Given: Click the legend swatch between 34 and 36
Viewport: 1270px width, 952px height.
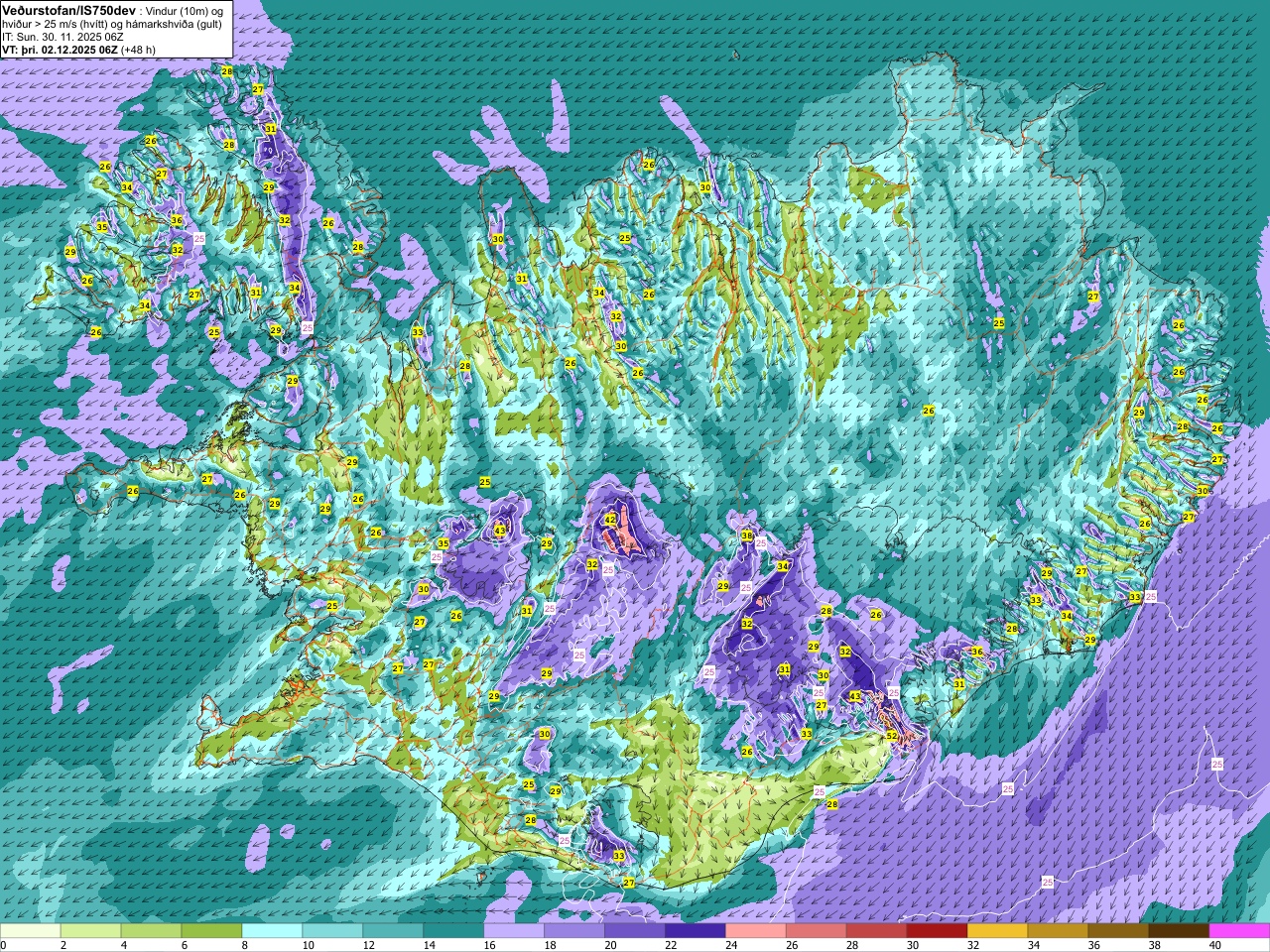Looking at the screenshot, I should (1060, 931).
